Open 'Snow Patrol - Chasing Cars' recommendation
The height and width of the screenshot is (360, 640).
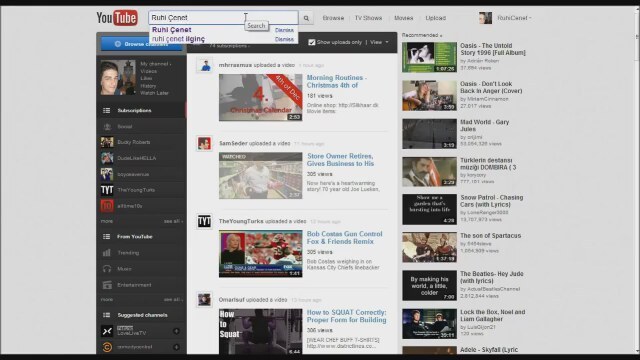click(491, 201)
